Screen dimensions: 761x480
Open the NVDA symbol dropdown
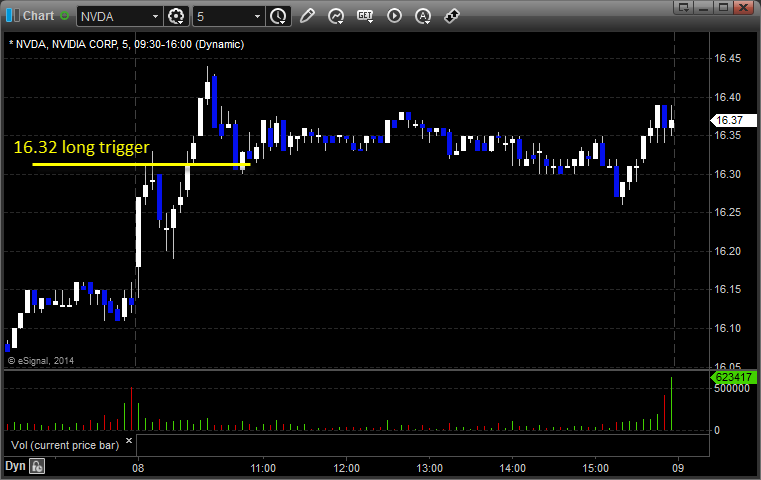click(155, 17)
